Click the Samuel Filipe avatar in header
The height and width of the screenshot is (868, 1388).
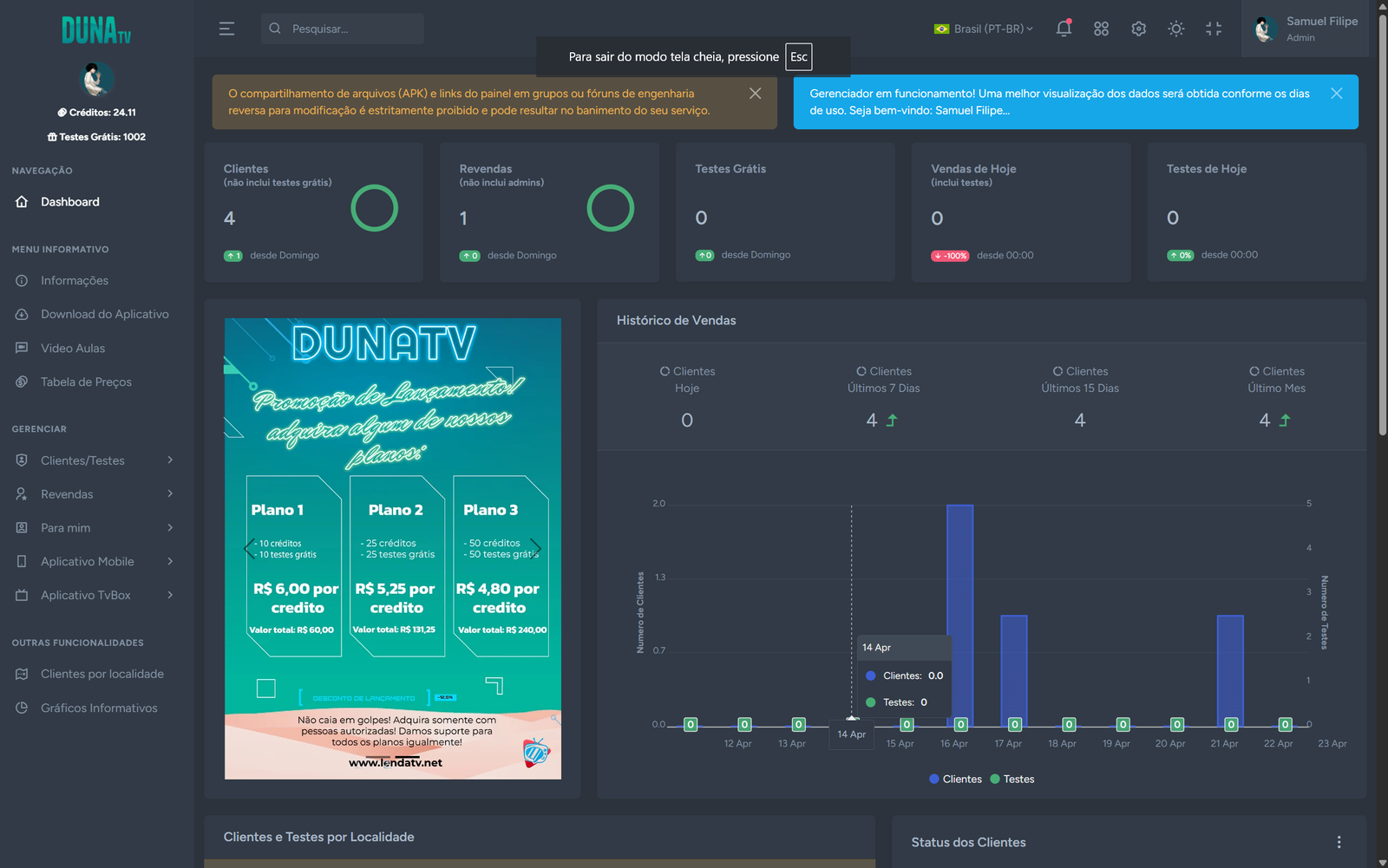coord(1265,29)
